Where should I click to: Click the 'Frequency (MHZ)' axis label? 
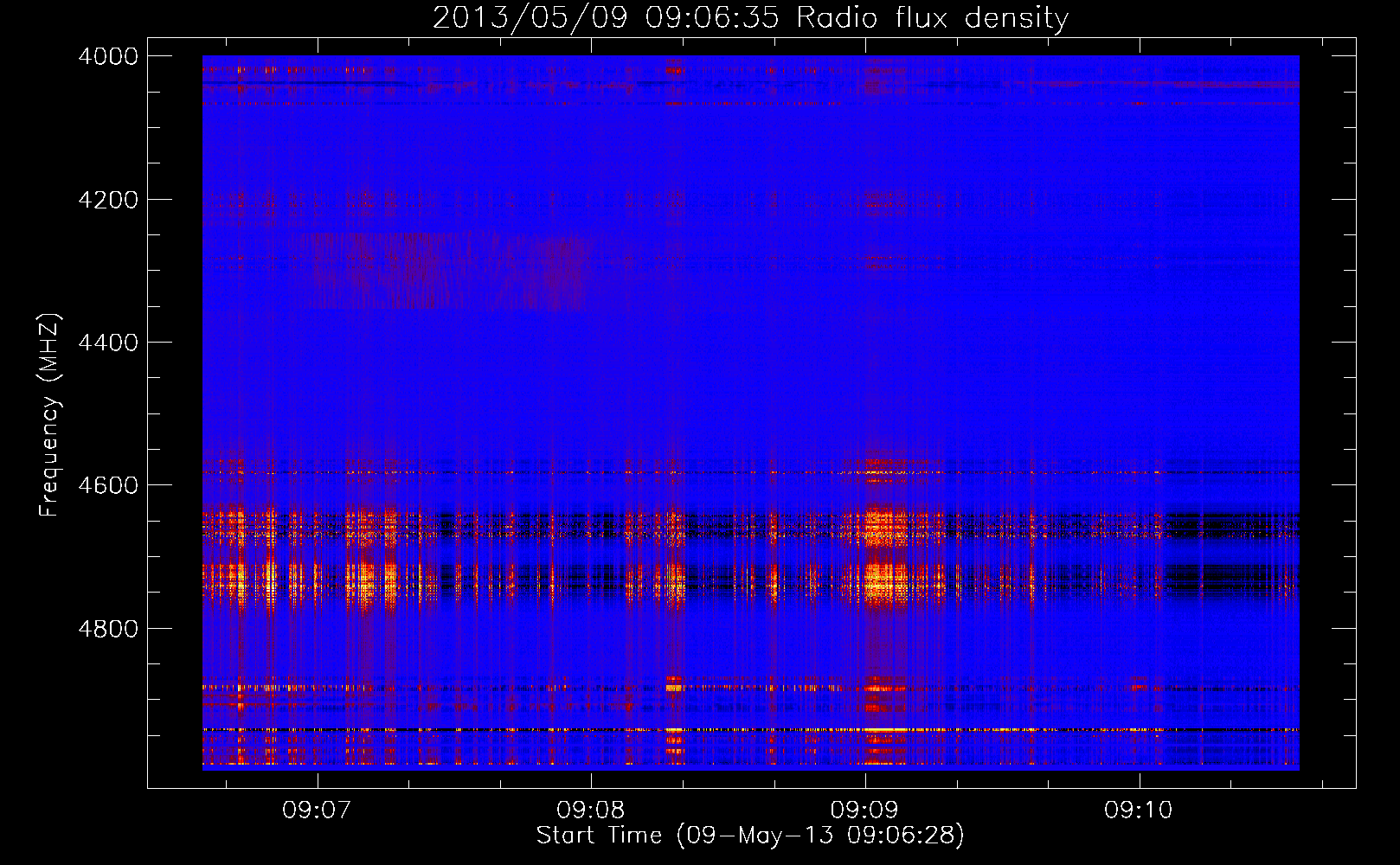pos(49,414)
